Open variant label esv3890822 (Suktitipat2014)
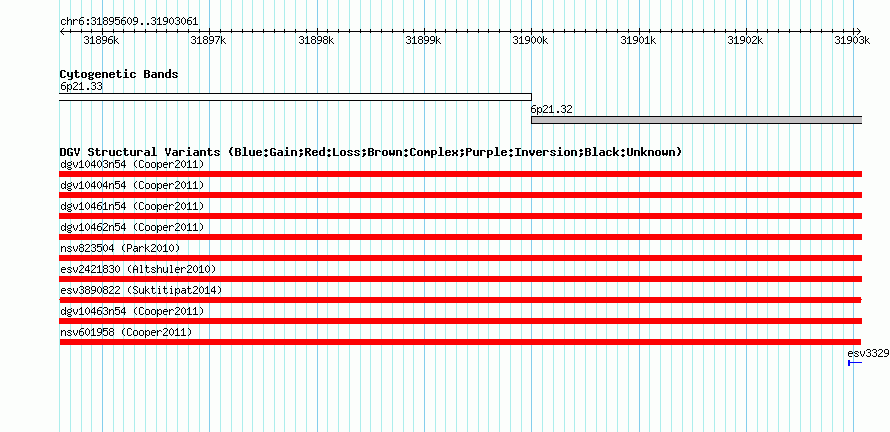Screen dimensions: 890x432 pos(141,291)
